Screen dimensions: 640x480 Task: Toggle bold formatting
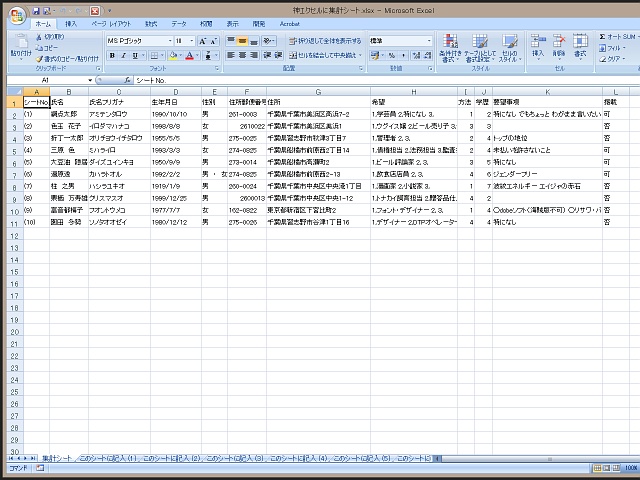112,56
